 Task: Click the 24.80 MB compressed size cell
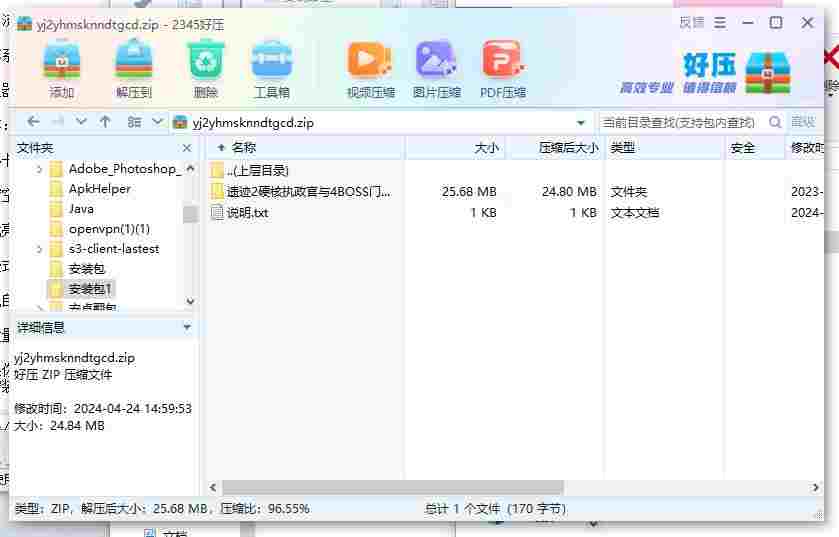pyautogui.click(x=569, y=191)
